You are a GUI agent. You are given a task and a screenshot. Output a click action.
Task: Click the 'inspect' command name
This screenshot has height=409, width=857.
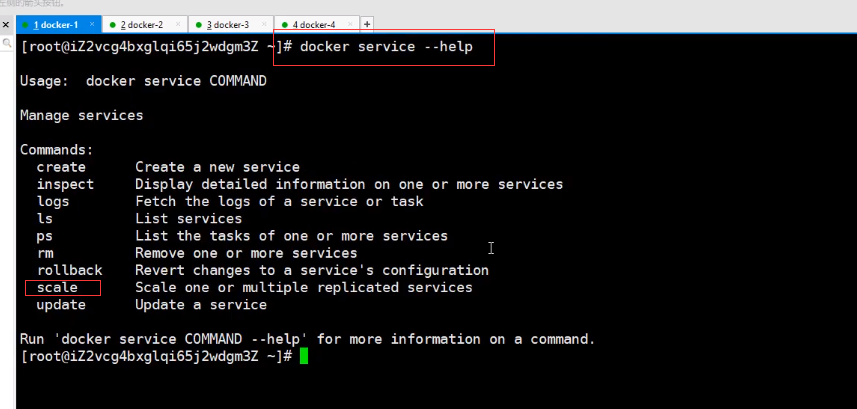[65, 184]
